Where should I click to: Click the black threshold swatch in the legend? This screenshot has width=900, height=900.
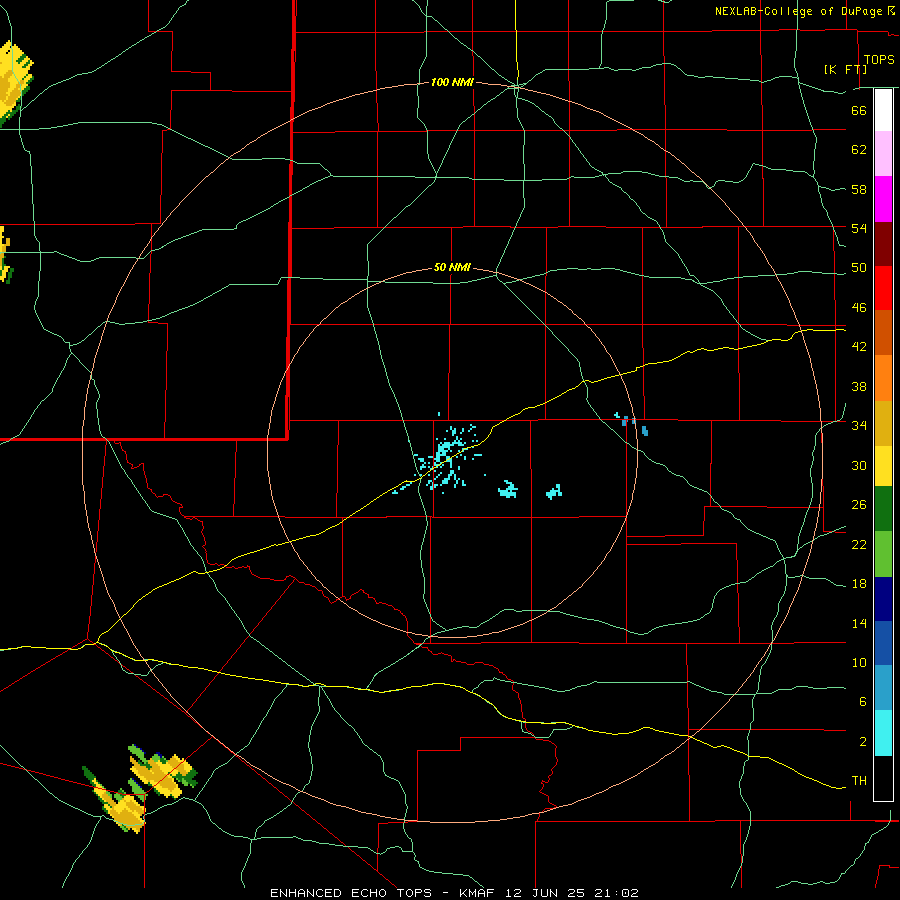(883, 778)
